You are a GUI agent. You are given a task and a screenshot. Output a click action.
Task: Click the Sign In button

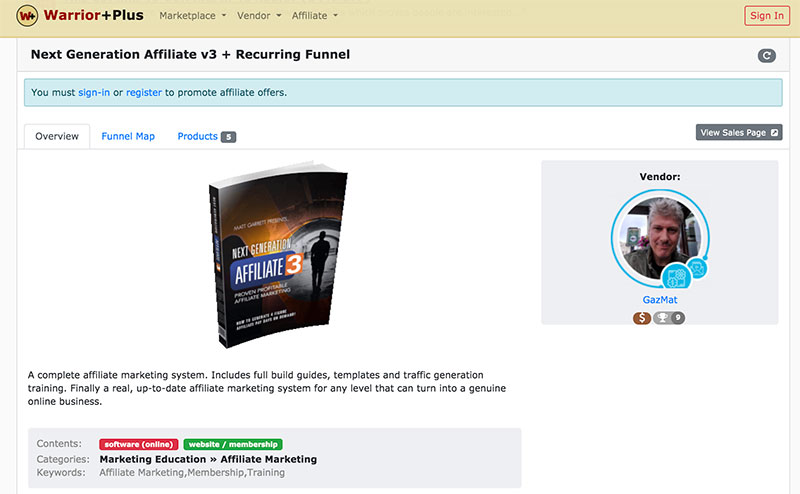(x=766, y=16)
